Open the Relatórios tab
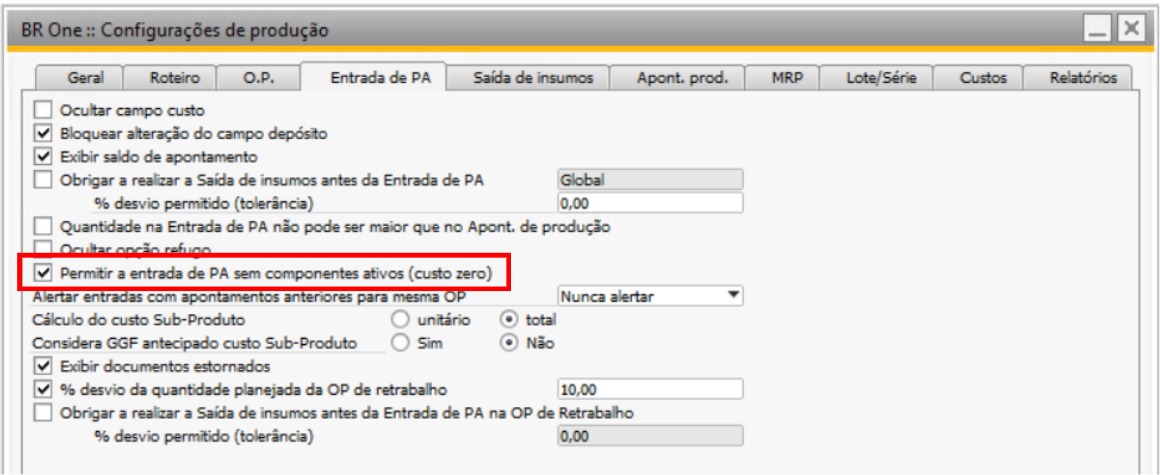Viewport: 1160px width, 475px height. coord(1082,78)
